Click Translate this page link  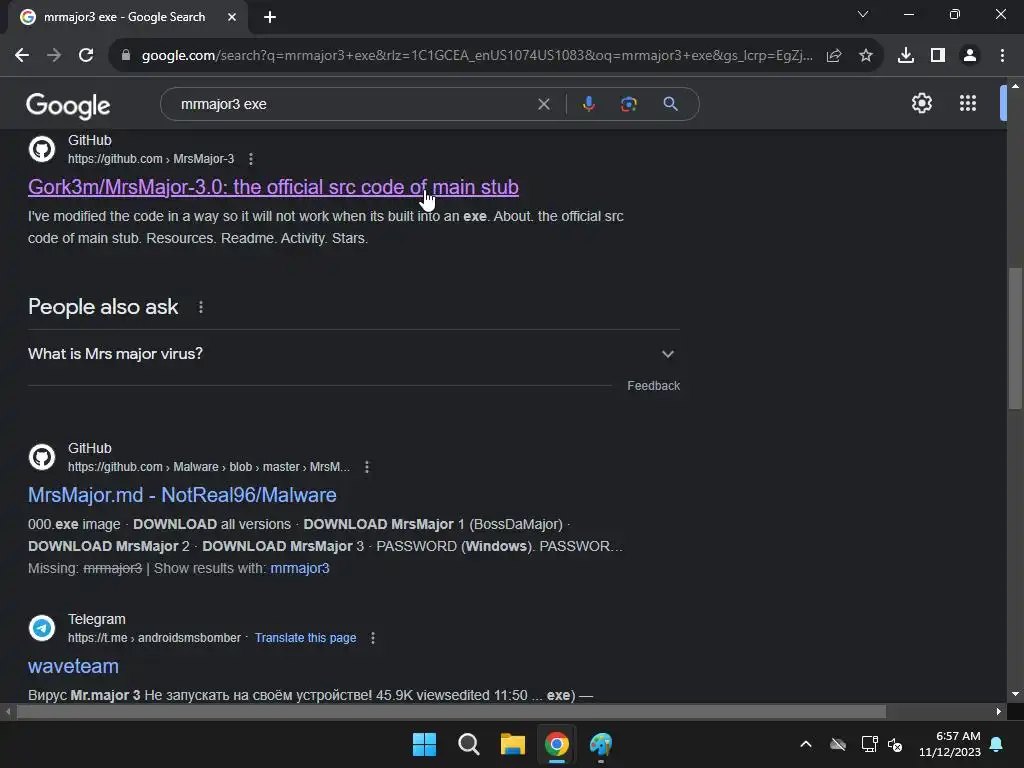(306, 638)
